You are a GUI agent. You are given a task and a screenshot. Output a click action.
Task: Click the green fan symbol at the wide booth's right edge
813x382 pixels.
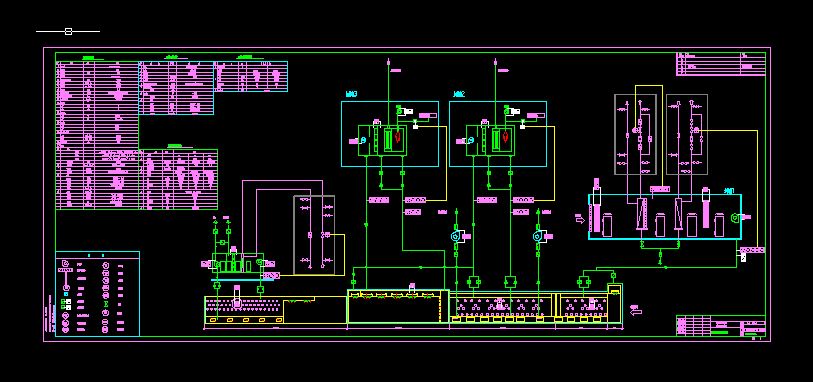pyautogui.click(x=734, y=218)
